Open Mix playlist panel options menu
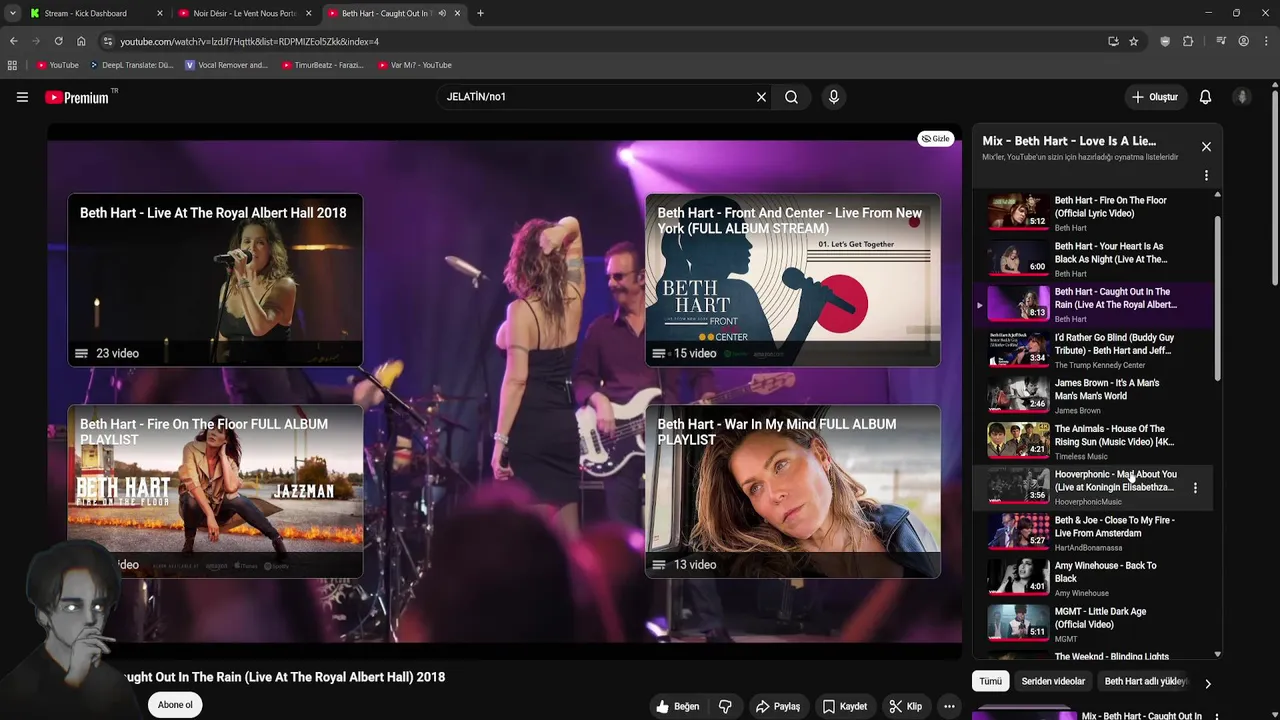The image size is (1280, 720). (x=1206, y=175)
